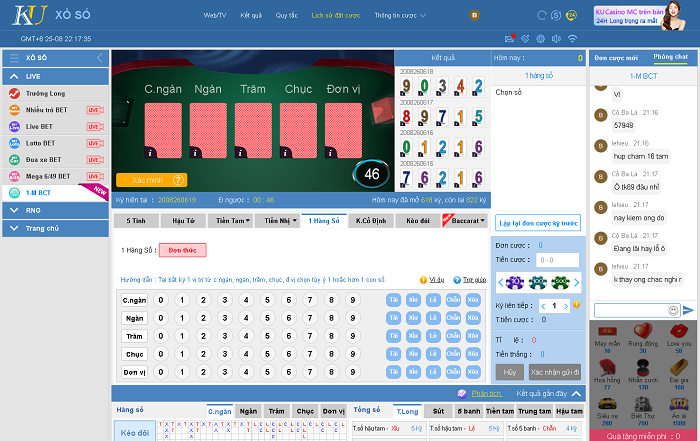Screen dimensions: 700x441
Task: Click the refresh balance icon
Action: tap(543, 16)
